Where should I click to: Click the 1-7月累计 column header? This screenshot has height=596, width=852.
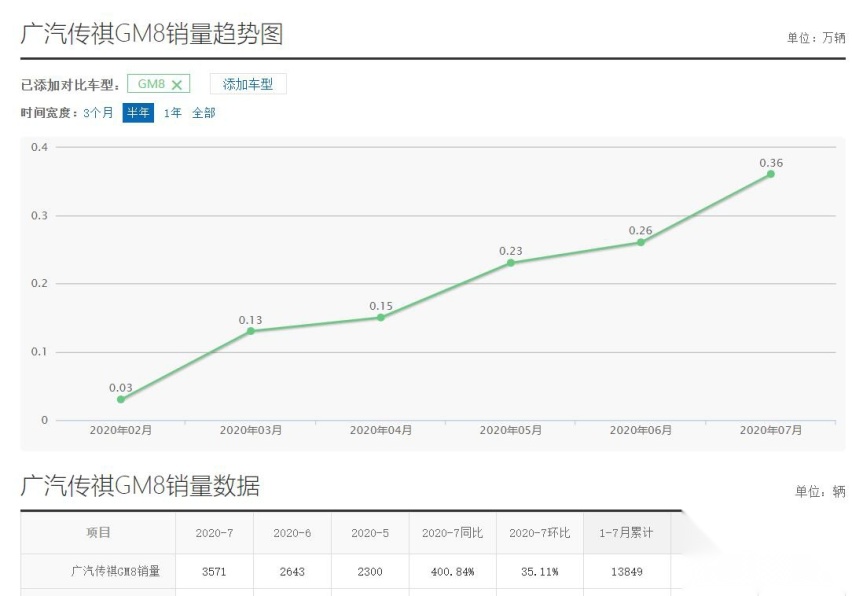point(627,533)
